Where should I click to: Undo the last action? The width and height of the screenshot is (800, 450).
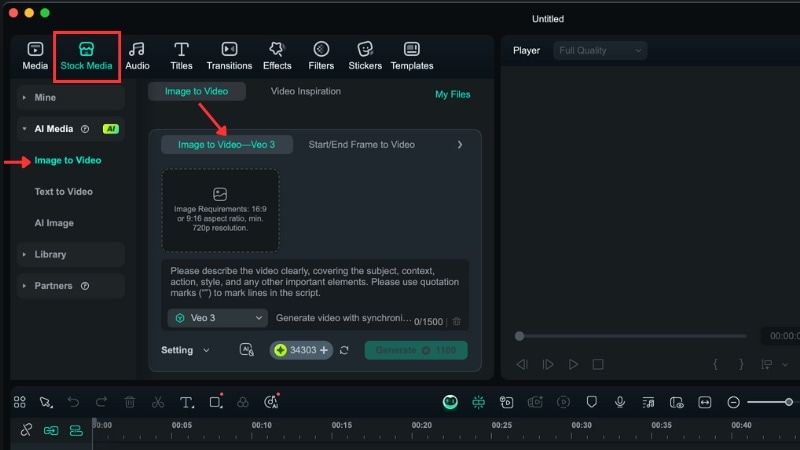click(73, 402)
